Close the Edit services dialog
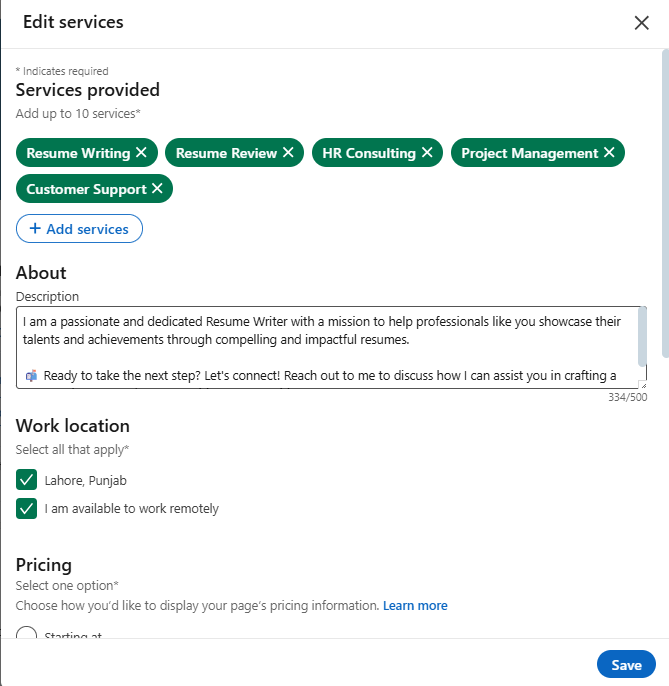Screen dimensions: 669x686 [641, 23]
